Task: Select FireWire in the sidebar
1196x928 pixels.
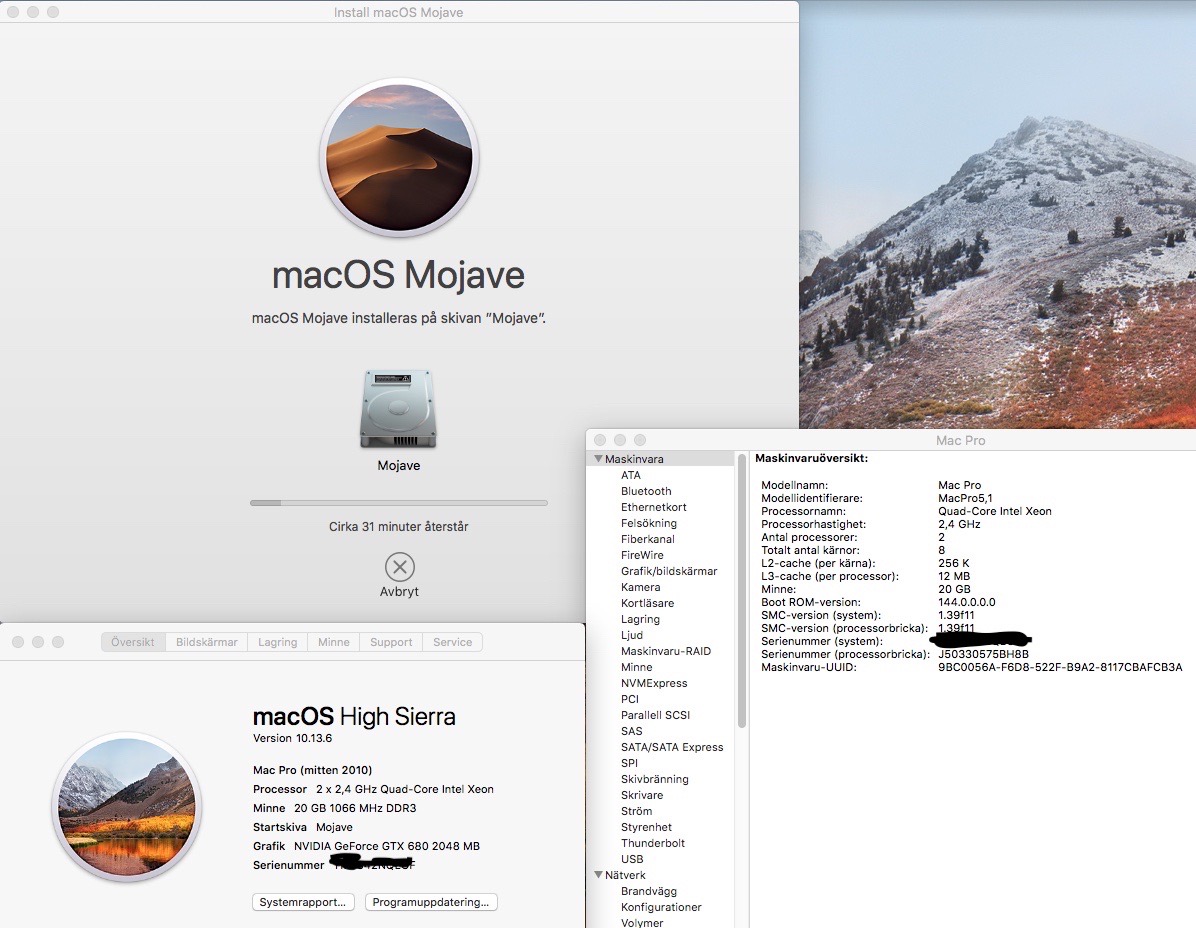Action: coord(642,555)
